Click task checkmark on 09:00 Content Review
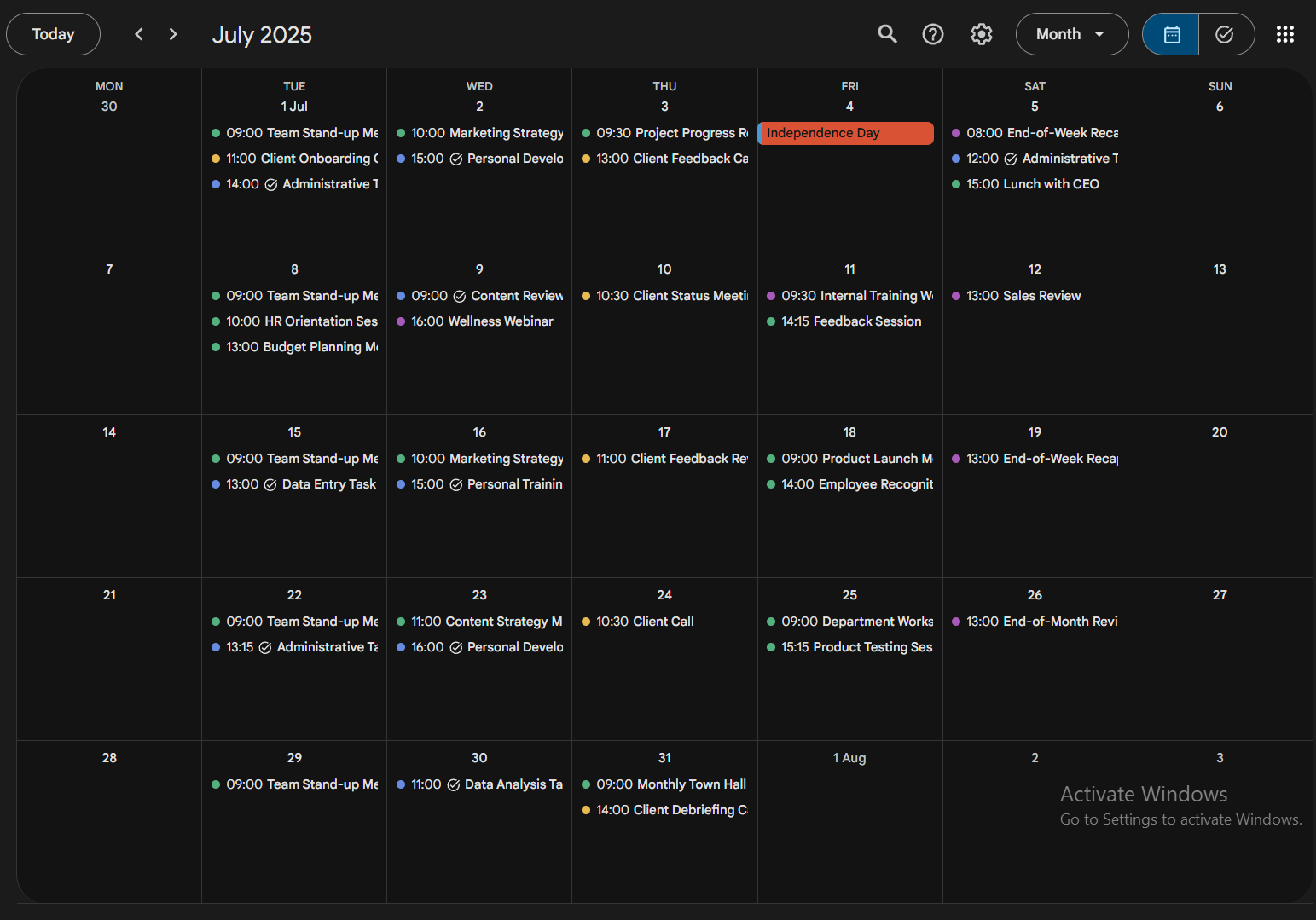This screenshot has height=920, width=1316. tap(460, 297)
